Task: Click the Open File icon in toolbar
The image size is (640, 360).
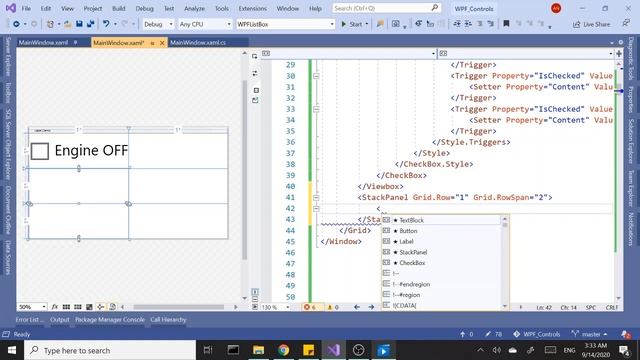Action: coord(68,24)
